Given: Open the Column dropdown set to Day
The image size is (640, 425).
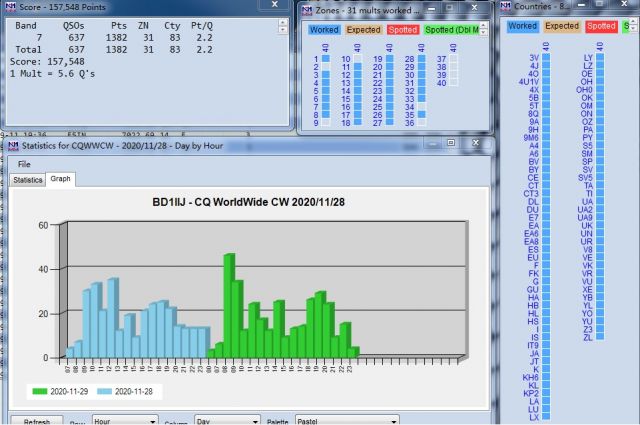Looking at the screenshot, I should [x=227, y=421].
